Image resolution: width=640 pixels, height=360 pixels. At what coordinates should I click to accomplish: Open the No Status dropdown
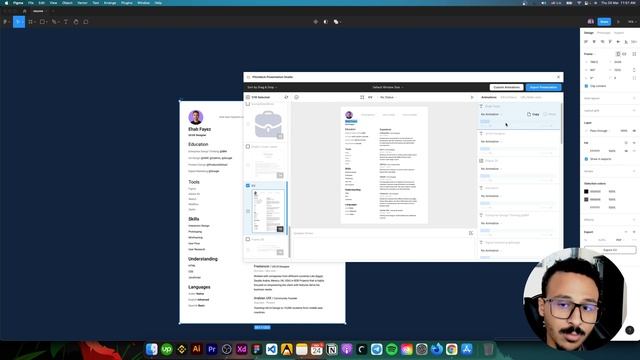point(388,97)
